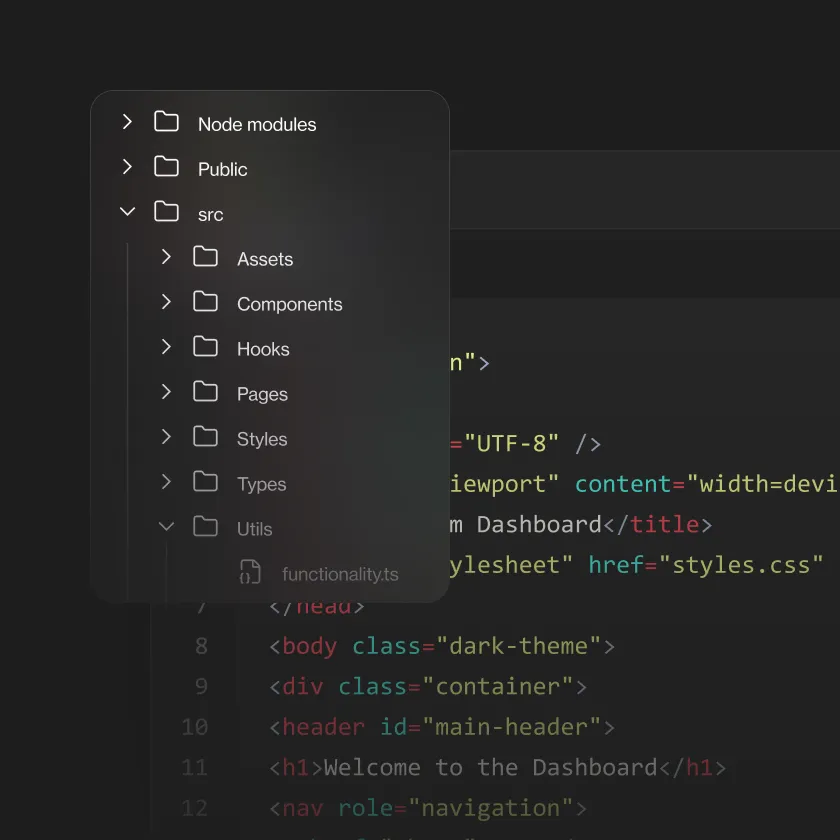Click the "main-header" id value in code
Viewport: 840px width, 840px height.
click(x=512, y=727)
